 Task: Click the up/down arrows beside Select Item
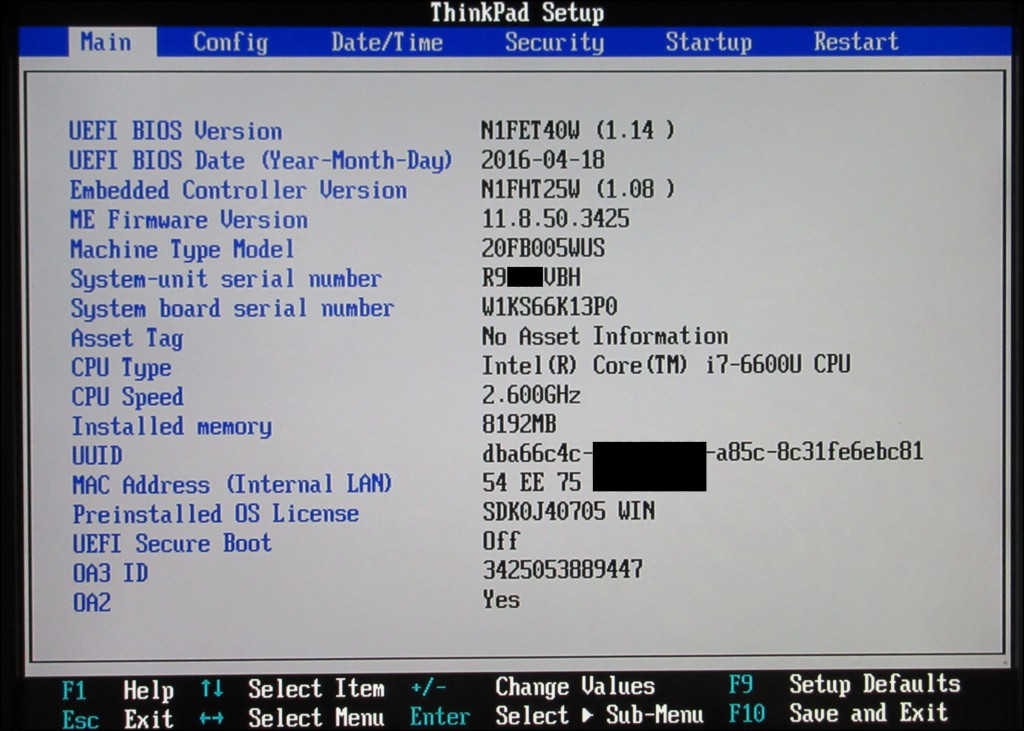[x=212, y=689]
